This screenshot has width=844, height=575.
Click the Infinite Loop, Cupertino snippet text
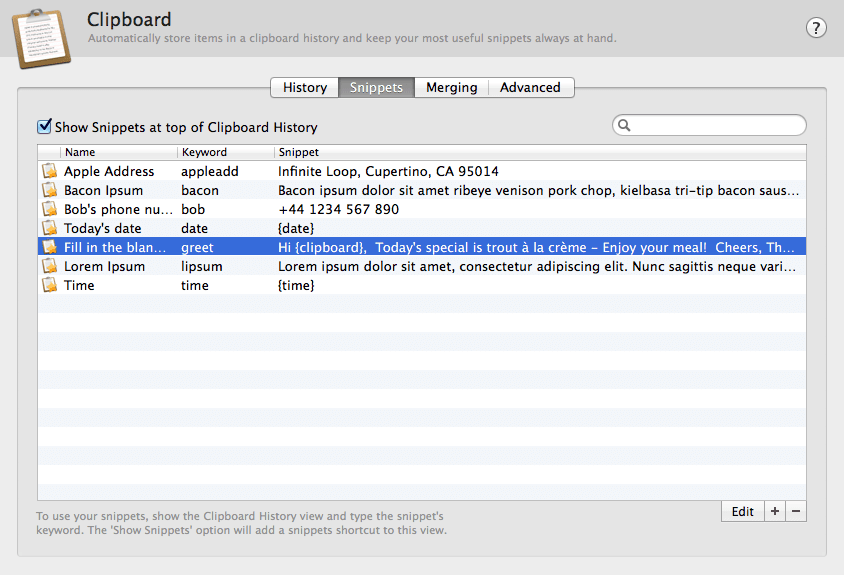pyautogui.click(x=388, y=171)
